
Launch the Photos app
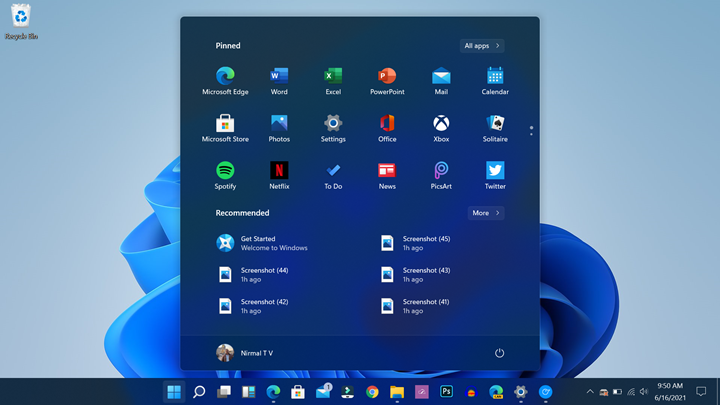click(x=279, y=128)
